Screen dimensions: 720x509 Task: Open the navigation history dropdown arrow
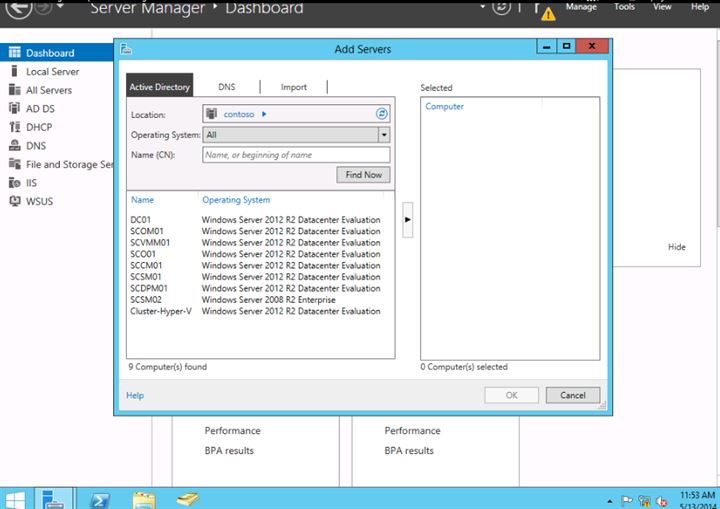[60, 6]
